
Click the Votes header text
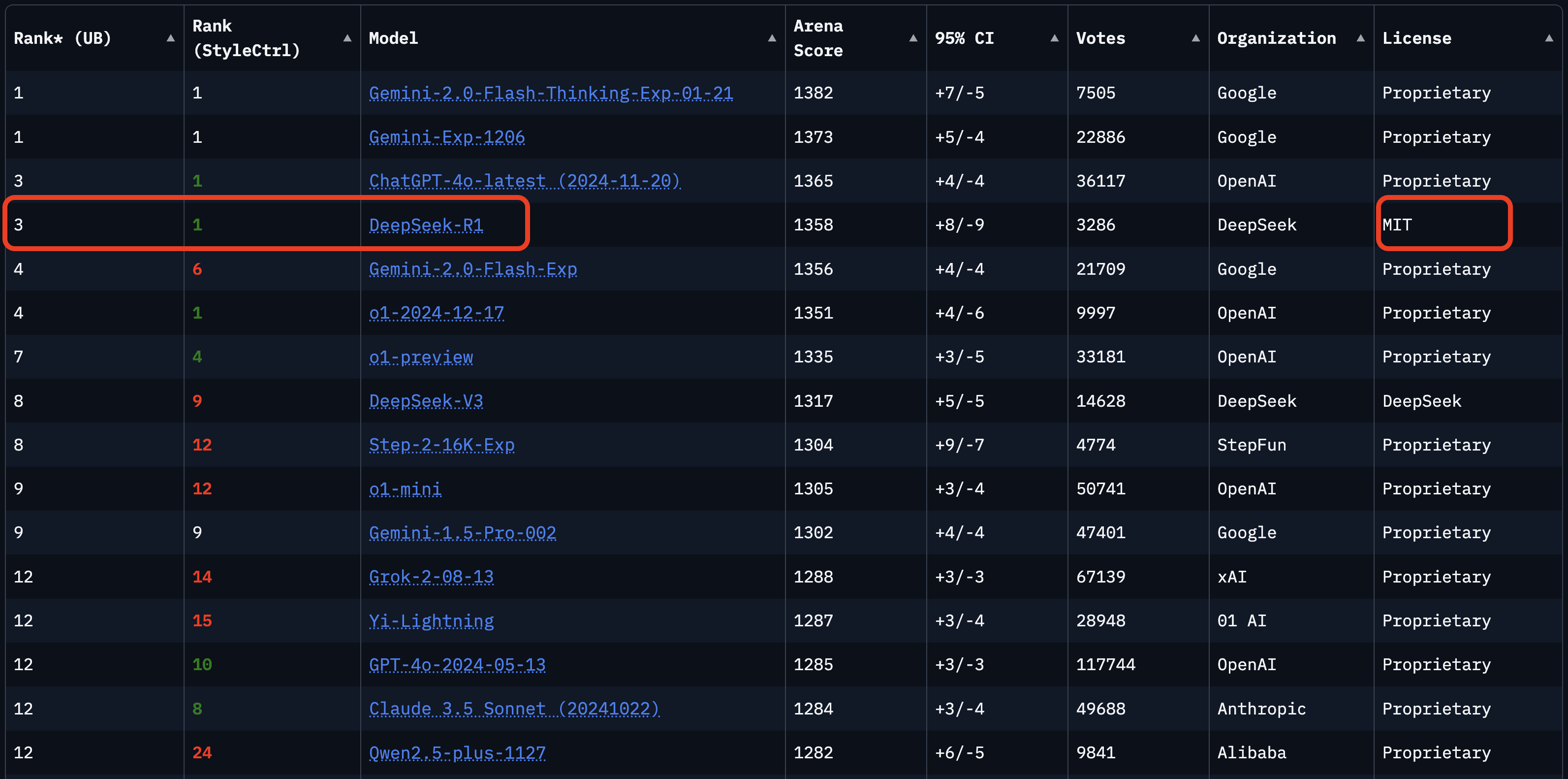(x=1100, y=38)
